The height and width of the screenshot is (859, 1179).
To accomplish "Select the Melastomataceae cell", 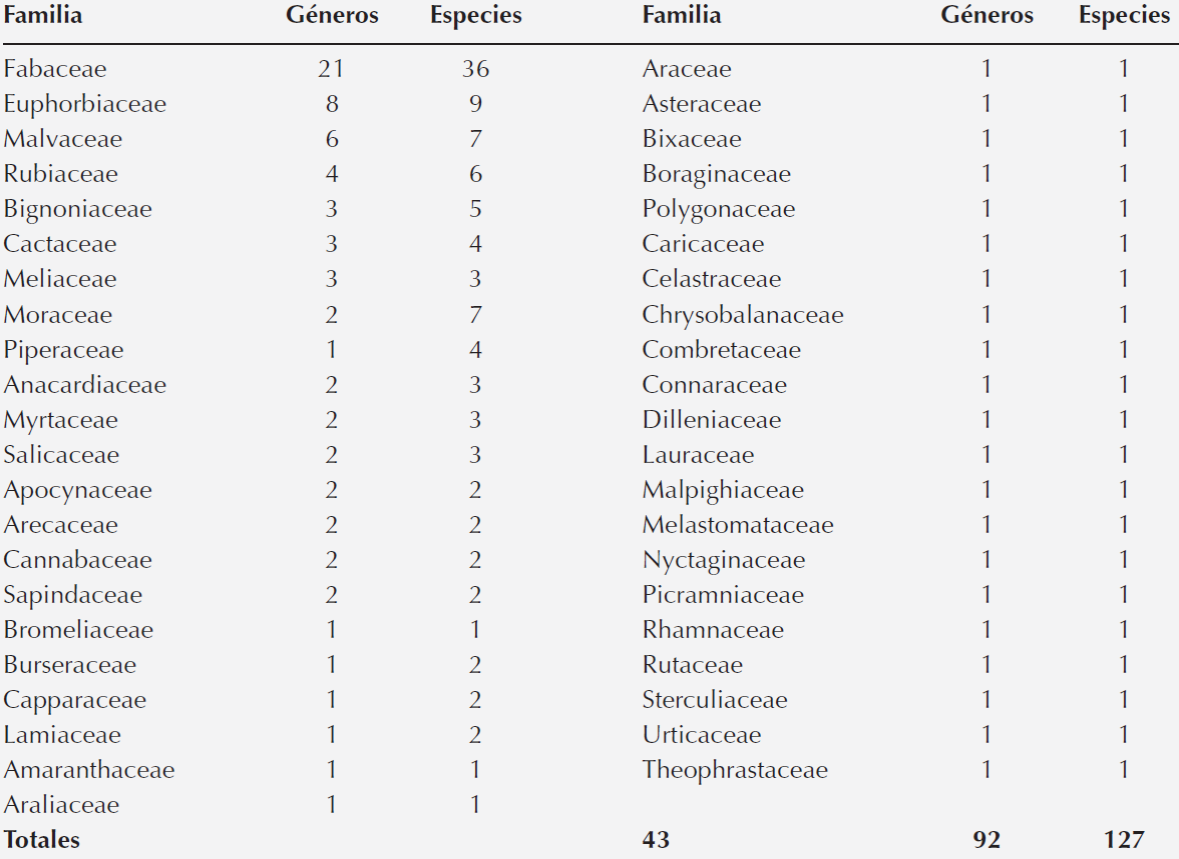I will [x=738, y=525].
